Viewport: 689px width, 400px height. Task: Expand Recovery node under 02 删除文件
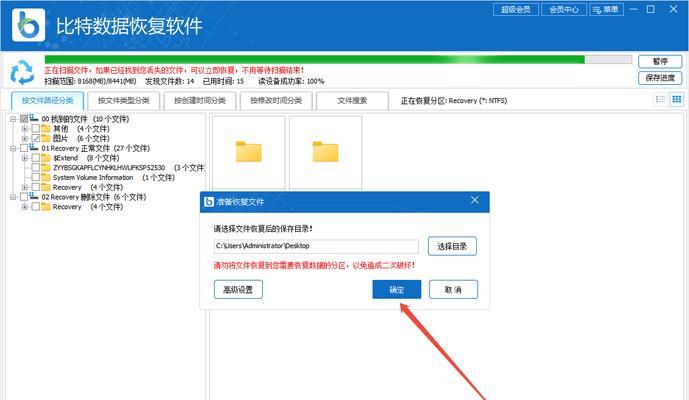click(x=25, y=207)
